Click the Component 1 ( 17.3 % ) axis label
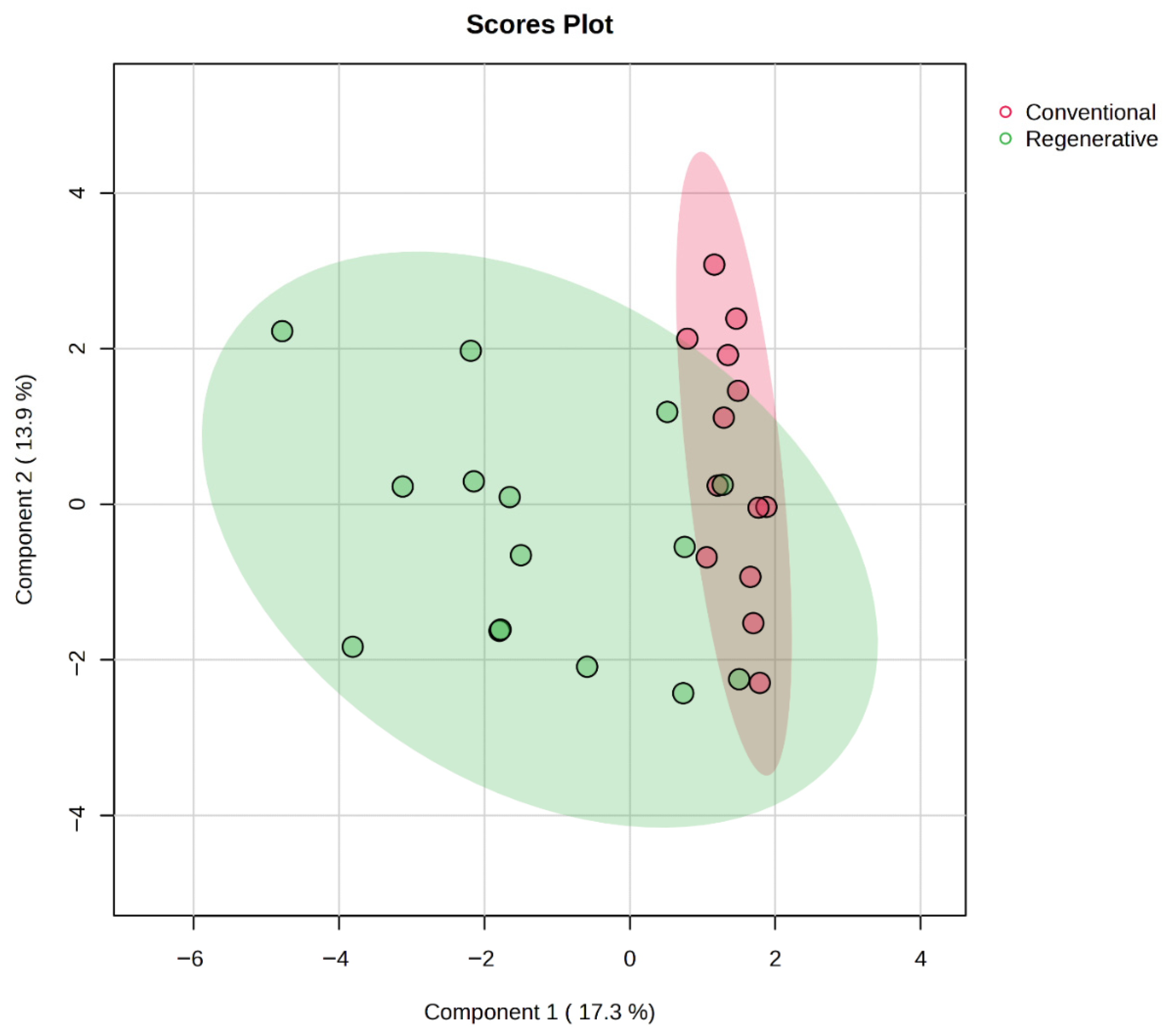Viewport: 1166px width, 1036px height. coord(540,1012)
